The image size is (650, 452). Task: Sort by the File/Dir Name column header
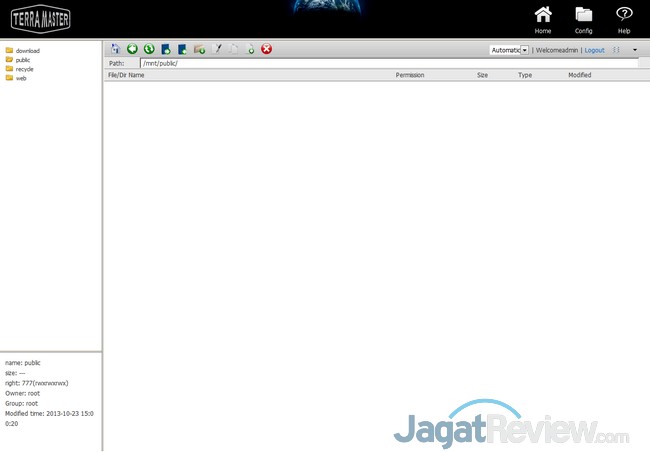coord(126,75)
